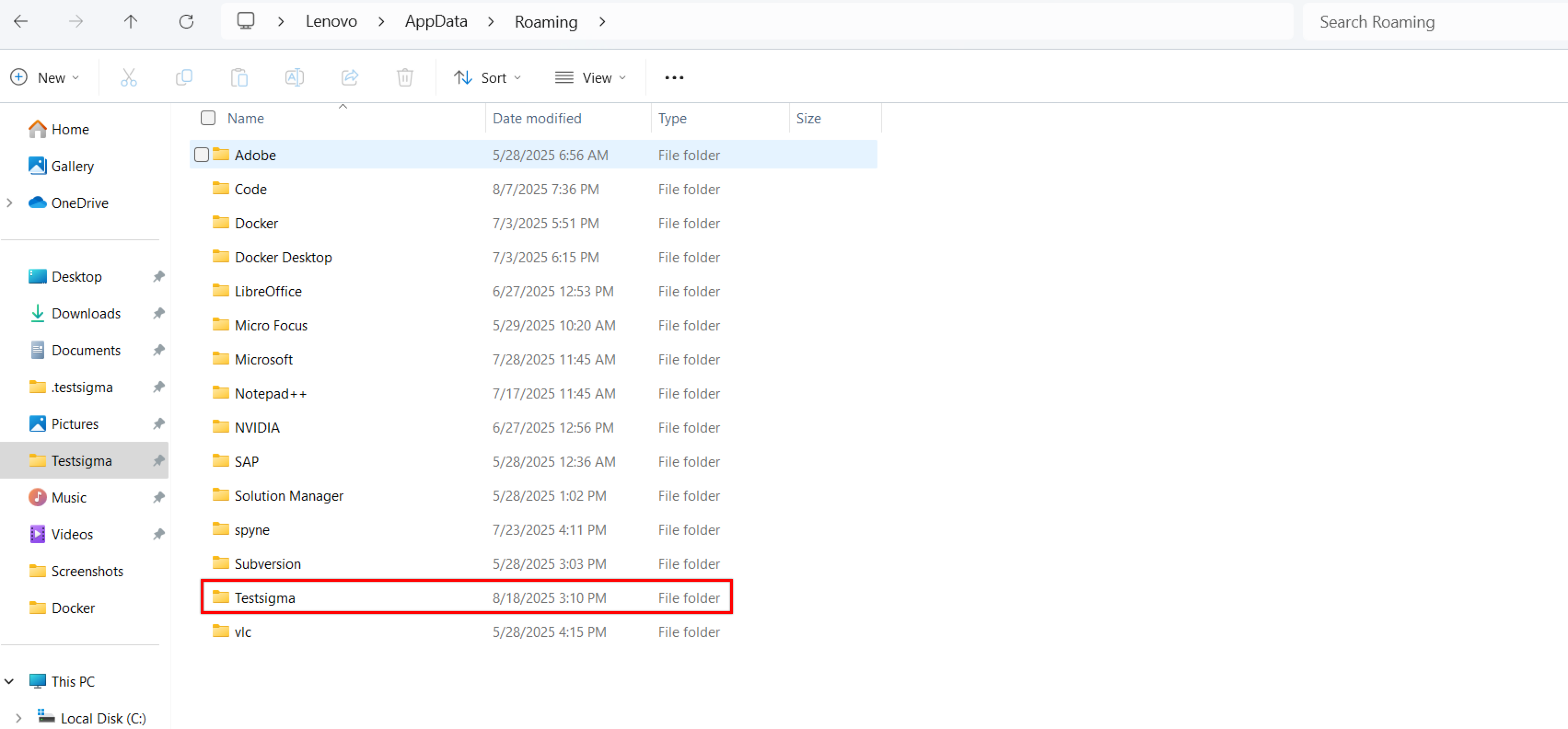Tick the select-all checkbox beside Name
The image size is (1568, 729).
pyautogui.click(x=208, y=117)
